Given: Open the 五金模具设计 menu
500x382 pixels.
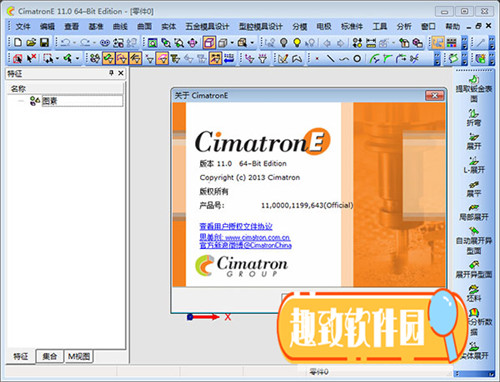Looking at the screenshot, I should pyautogui.click(x=207, y=26).
